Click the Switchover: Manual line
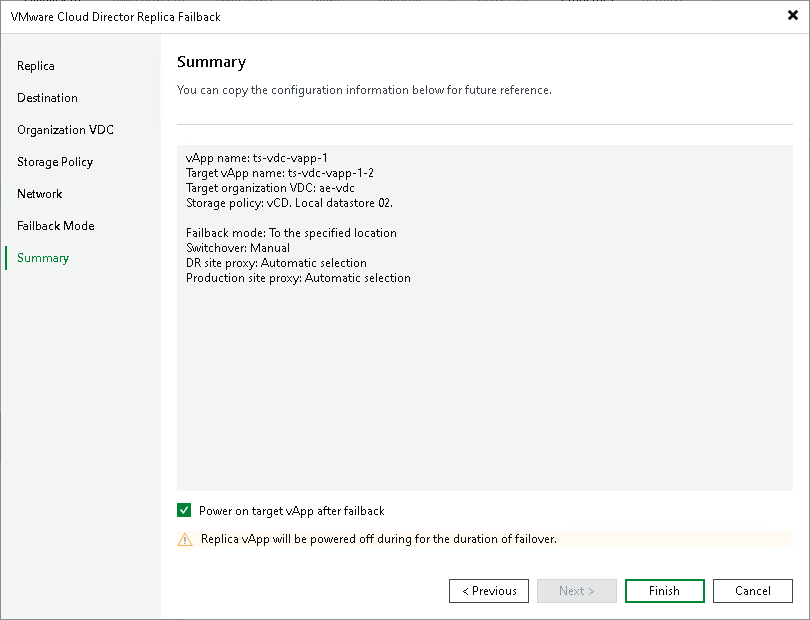The image size is (810, 620). coord(238,248)
